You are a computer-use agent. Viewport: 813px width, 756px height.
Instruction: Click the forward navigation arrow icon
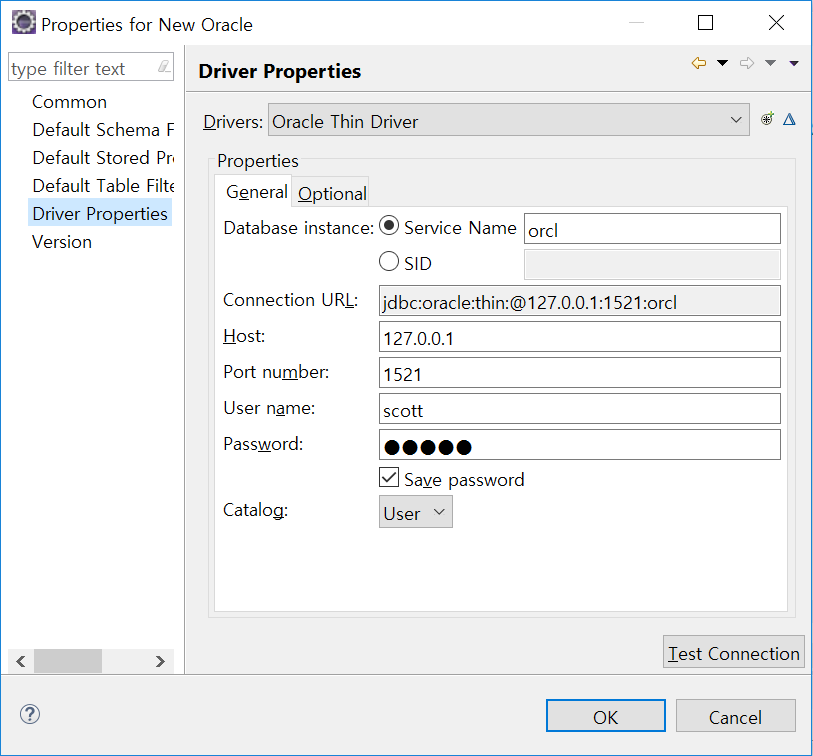click(x=747, y=63)
